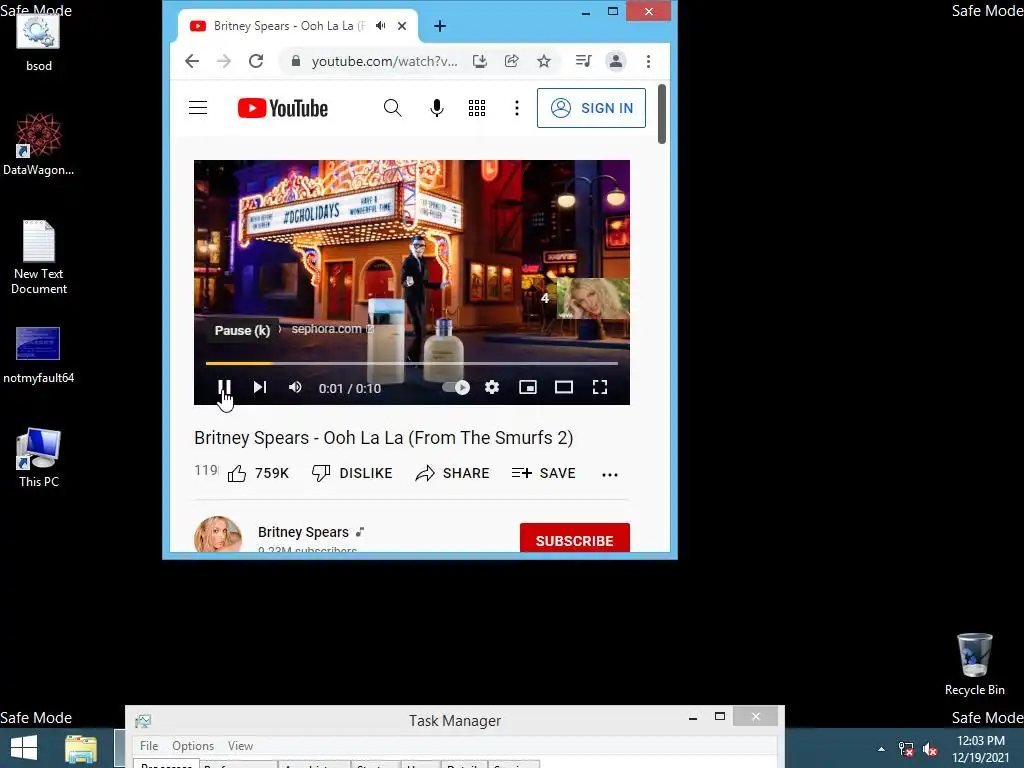Screen dimensions: 1024x768
Task: Click the Chrome page scrollbar
Action: (662, 114)
